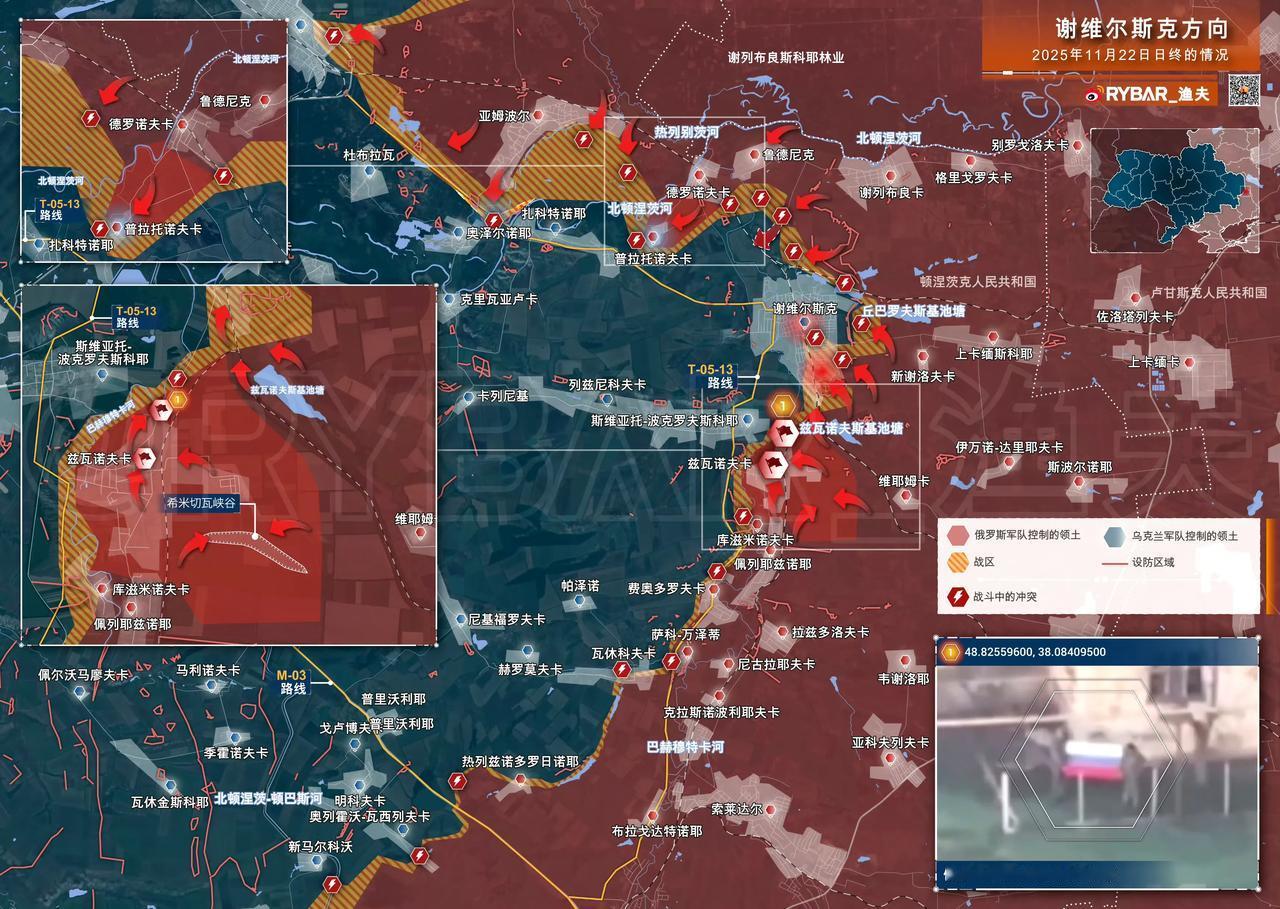Click the clash marker at 奥泽尔诺耶
The height and width of the screenshot is (909, 1280).
(493, 220)
